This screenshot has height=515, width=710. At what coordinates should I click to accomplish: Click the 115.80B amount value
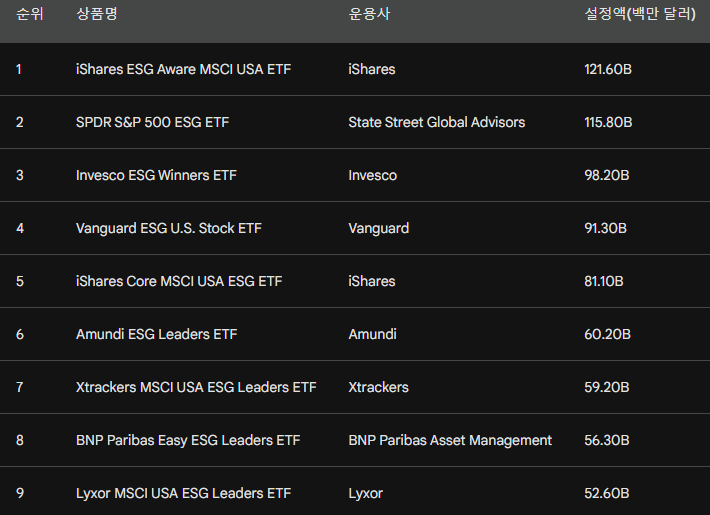608,122
